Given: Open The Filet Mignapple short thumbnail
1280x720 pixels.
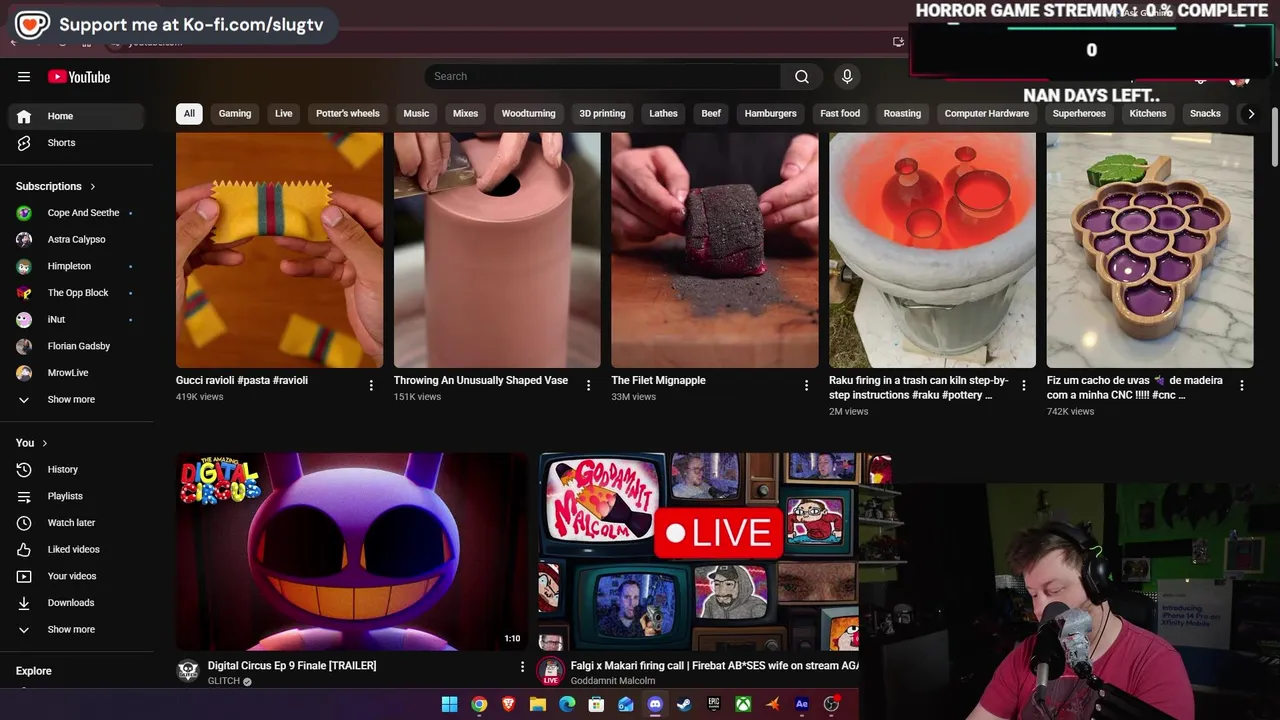Looking at the screenshot, I should (x=715, y=250).
